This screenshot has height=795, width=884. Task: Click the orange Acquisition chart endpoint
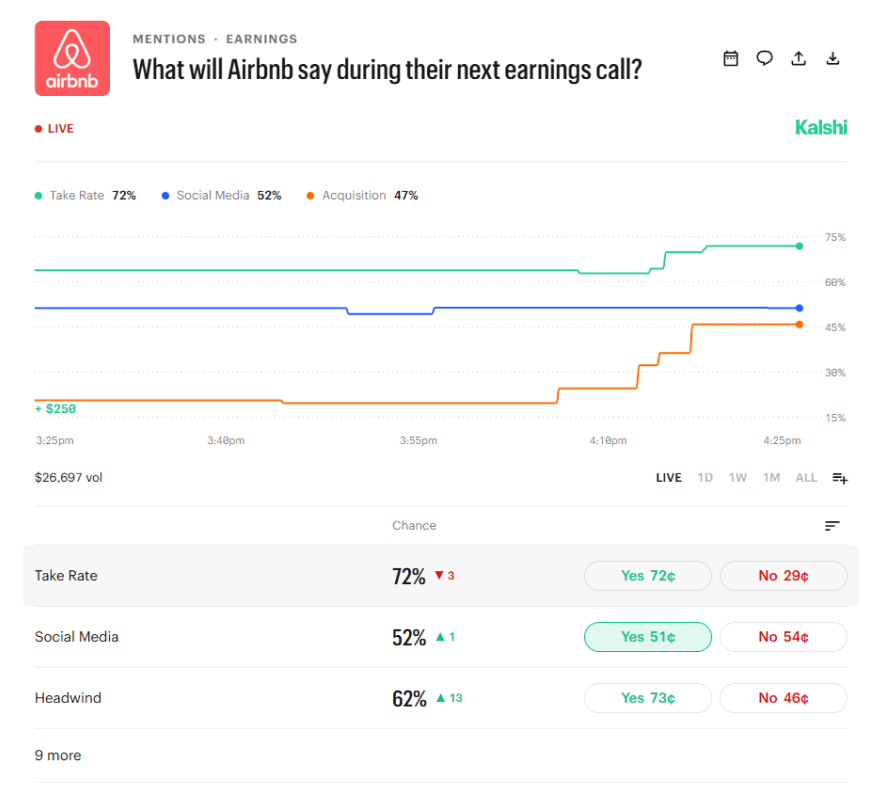tap(799, 324)
